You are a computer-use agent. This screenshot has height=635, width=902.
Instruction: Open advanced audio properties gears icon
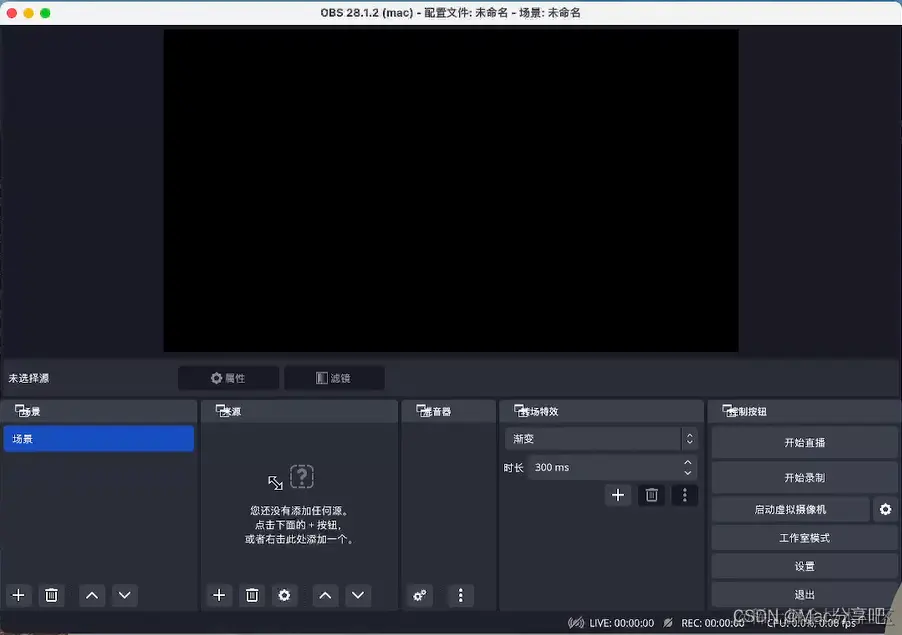point(420,595)
